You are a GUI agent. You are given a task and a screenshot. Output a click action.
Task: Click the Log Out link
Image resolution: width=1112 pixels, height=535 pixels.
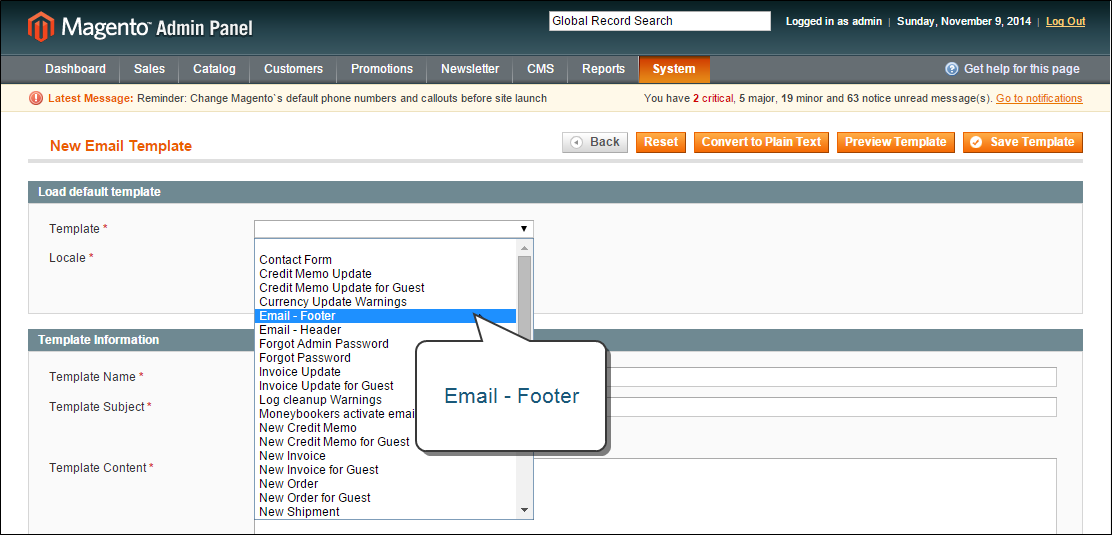pos(1065,21)
